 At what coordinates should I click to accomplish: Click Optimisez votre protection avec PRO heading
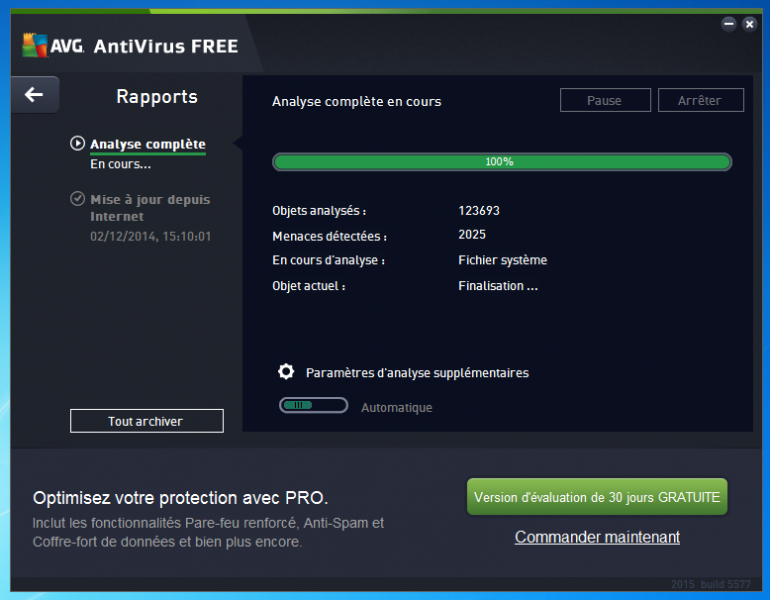tap(180, 498)
